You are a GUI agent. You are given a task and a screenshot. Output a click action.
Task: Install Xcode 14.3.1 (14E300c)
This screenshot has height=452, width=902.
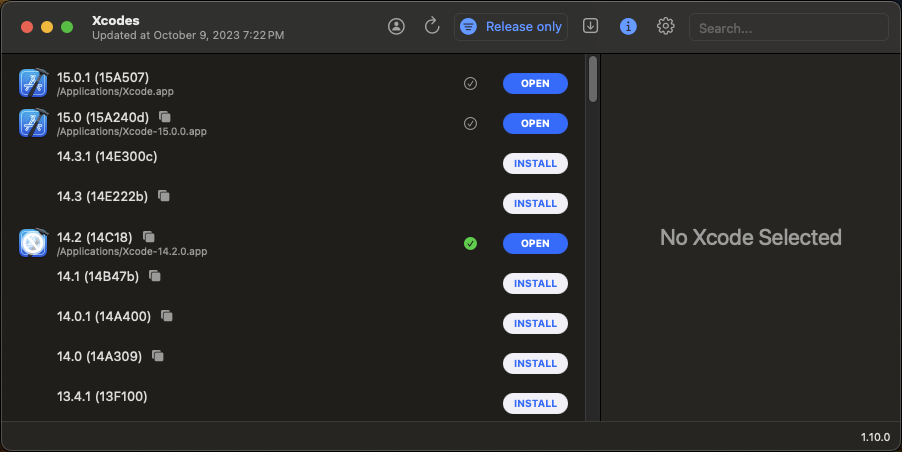click(535, 163)
